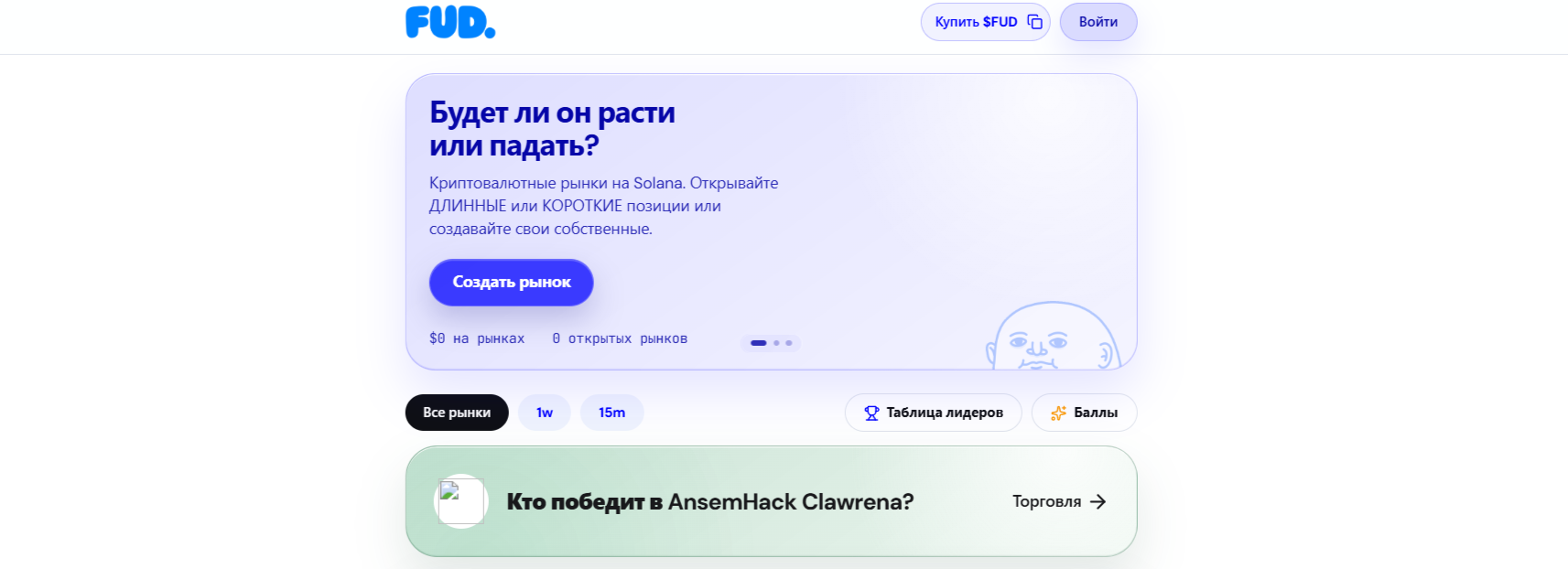
Task: Click the $0 на рынках stat
Action: [x=477, y=338]
